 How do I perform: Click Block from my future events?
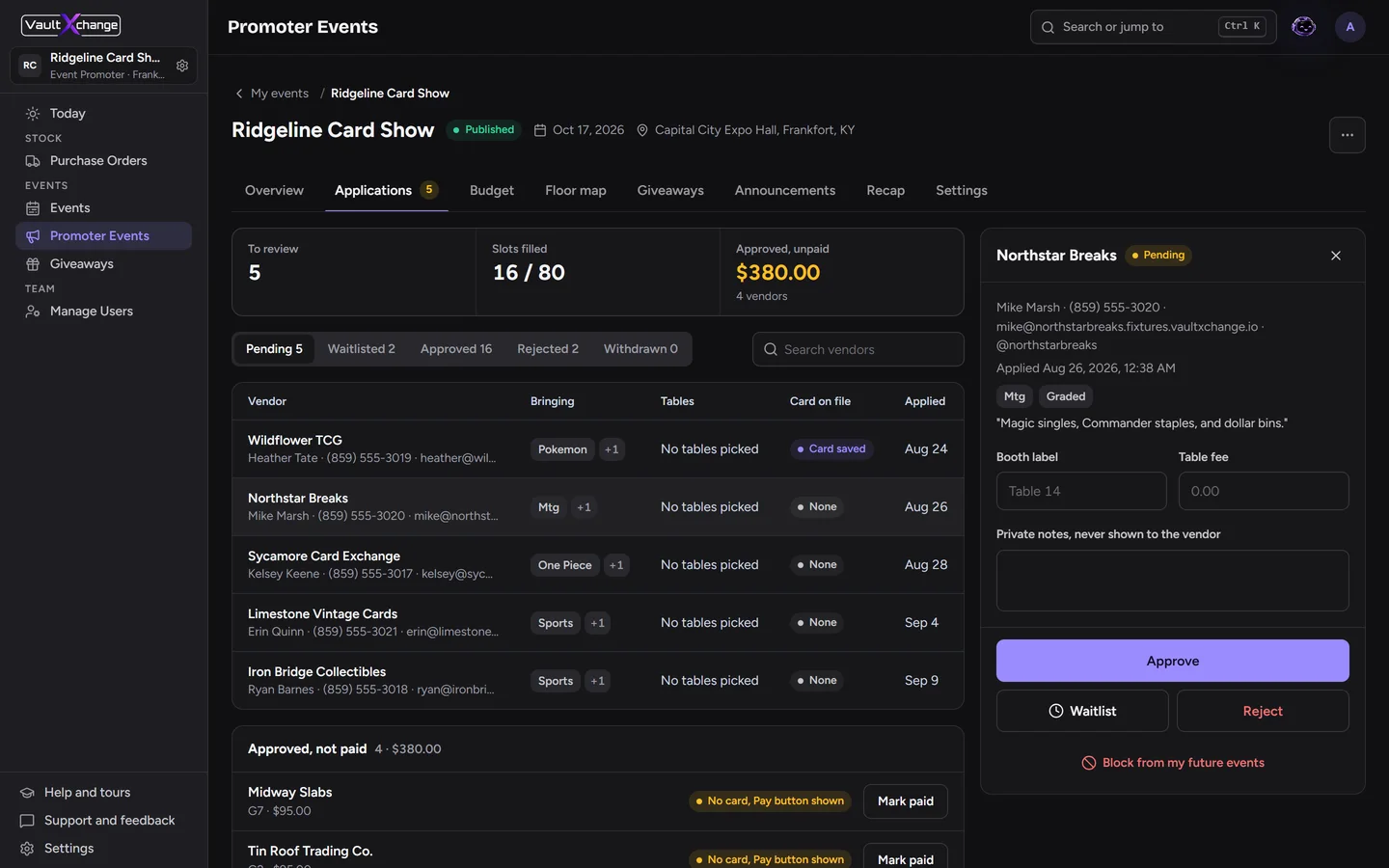click(x=1172, y=763)
